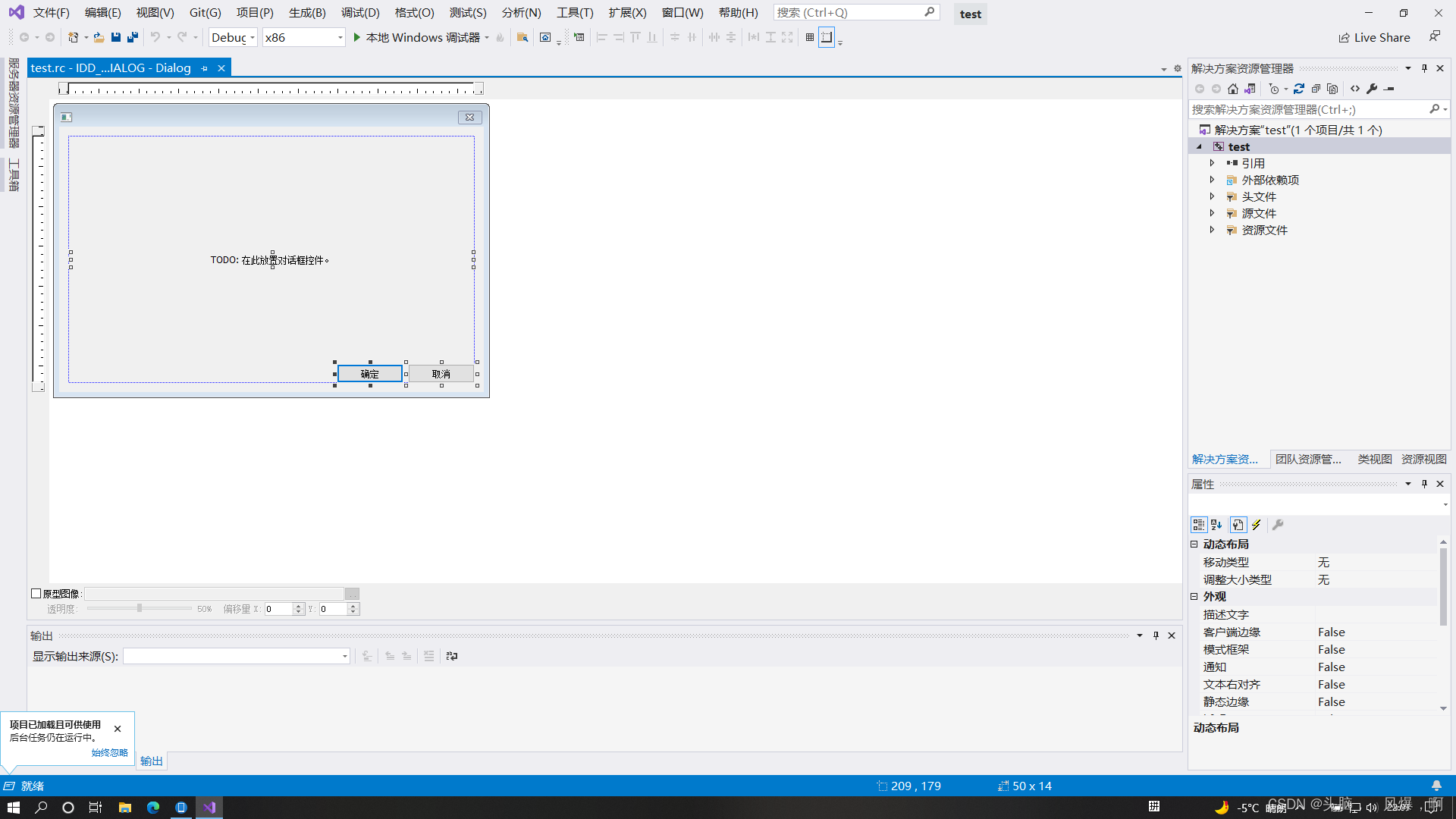Select the Save file icon
The image size is (1456, 819).
tap(117, 37)
